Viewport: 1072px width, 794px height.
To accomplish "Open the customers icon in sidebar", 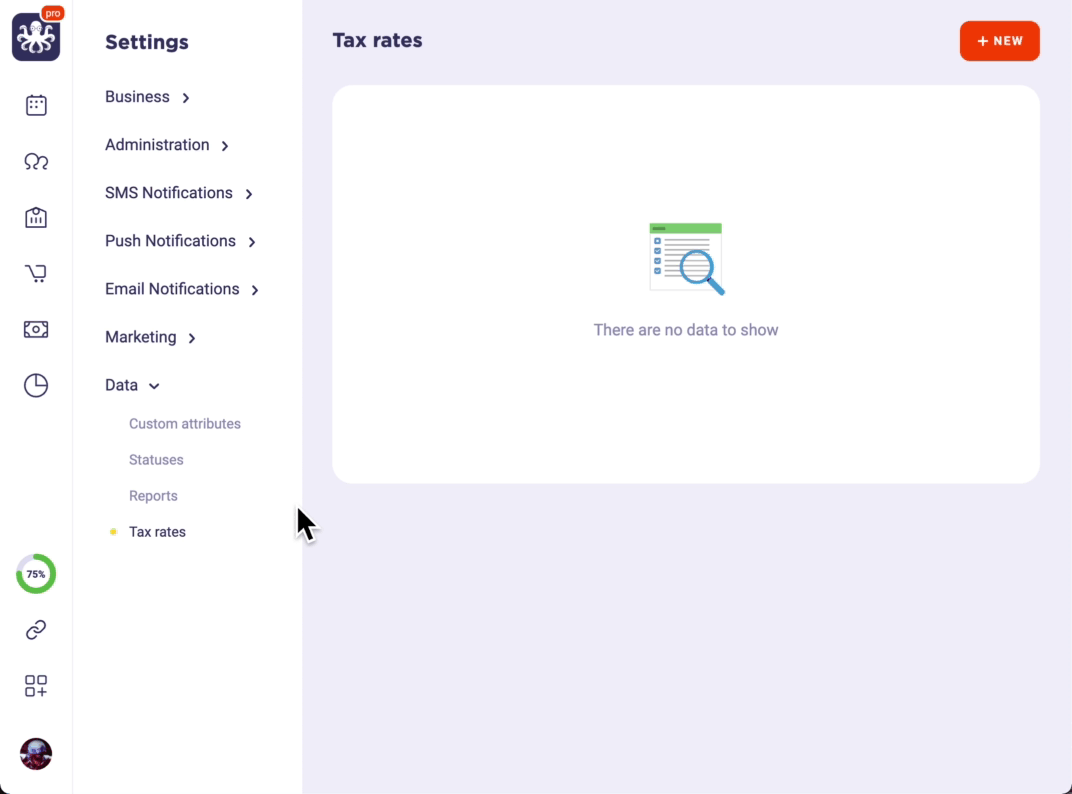I will coord(36,161).
